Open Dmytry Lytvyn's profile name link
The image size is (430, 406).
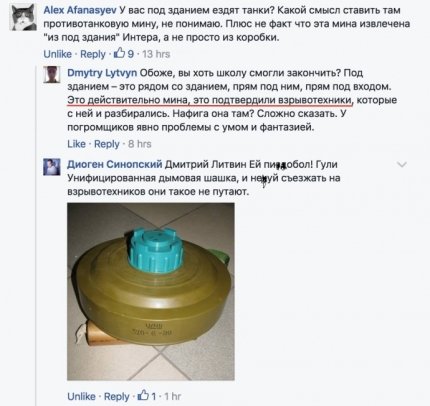tap(102, 73)
